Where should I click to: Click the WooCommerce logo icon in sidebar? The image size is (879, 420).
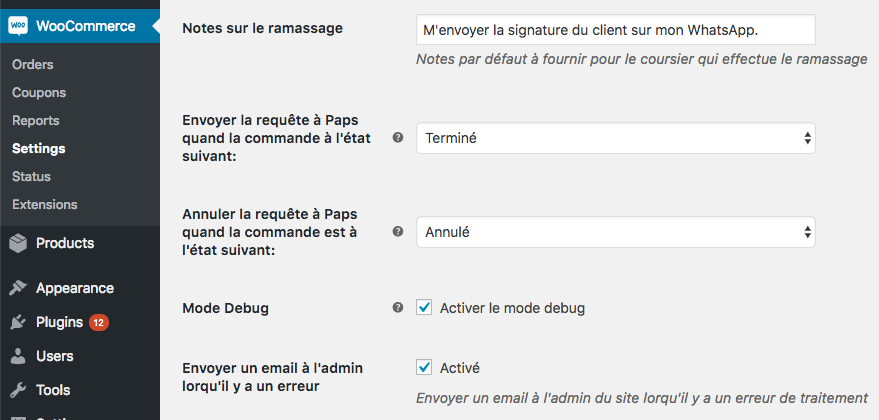tap(18, 26)
